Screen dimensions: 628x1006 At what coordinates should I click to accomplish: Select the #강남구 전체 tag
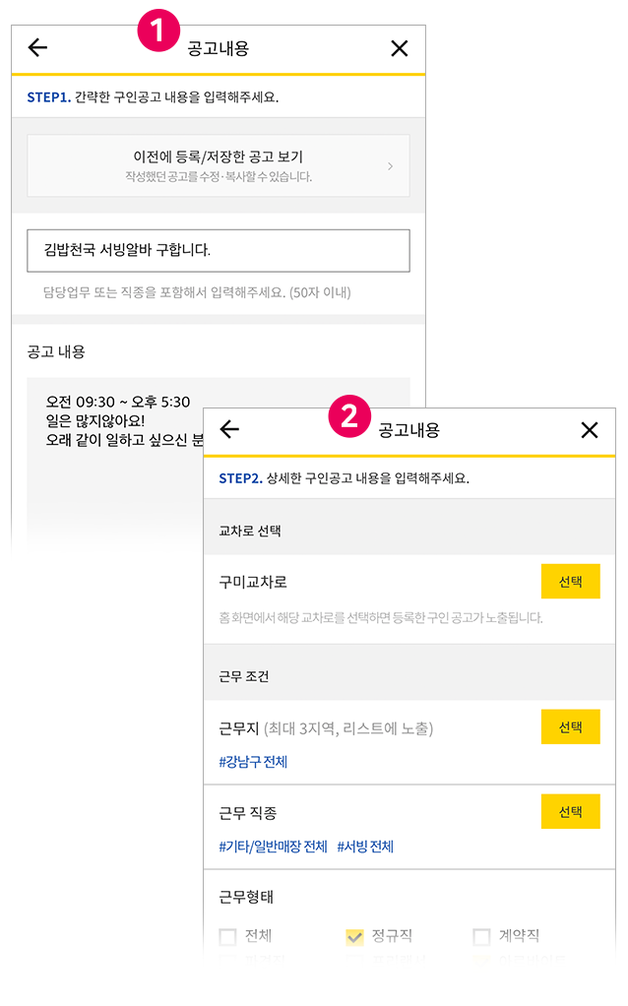coord(253,762)
